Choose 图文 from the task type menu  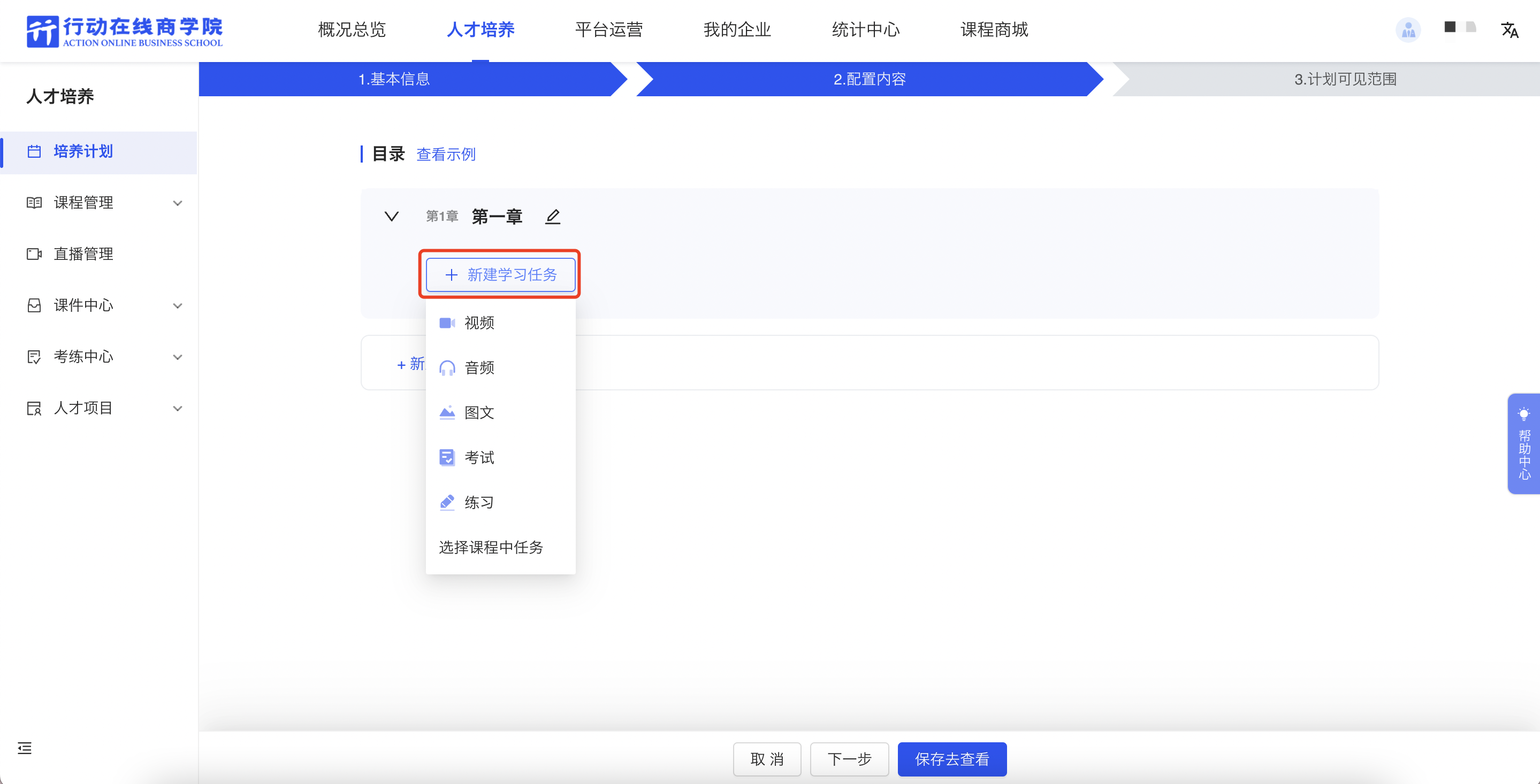coord(500,413)
